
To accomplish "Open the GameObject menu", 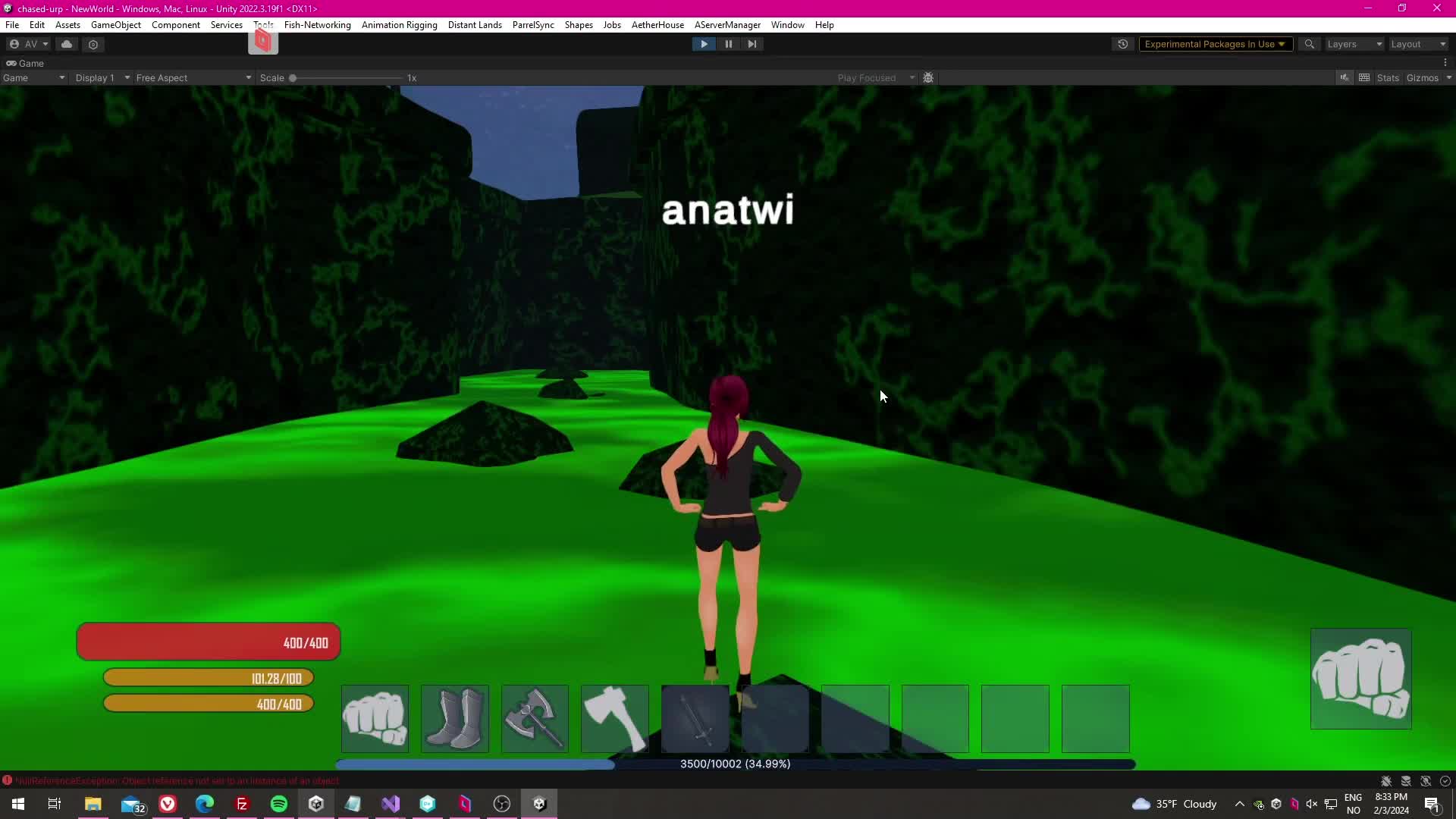I will tap(115, 25).
